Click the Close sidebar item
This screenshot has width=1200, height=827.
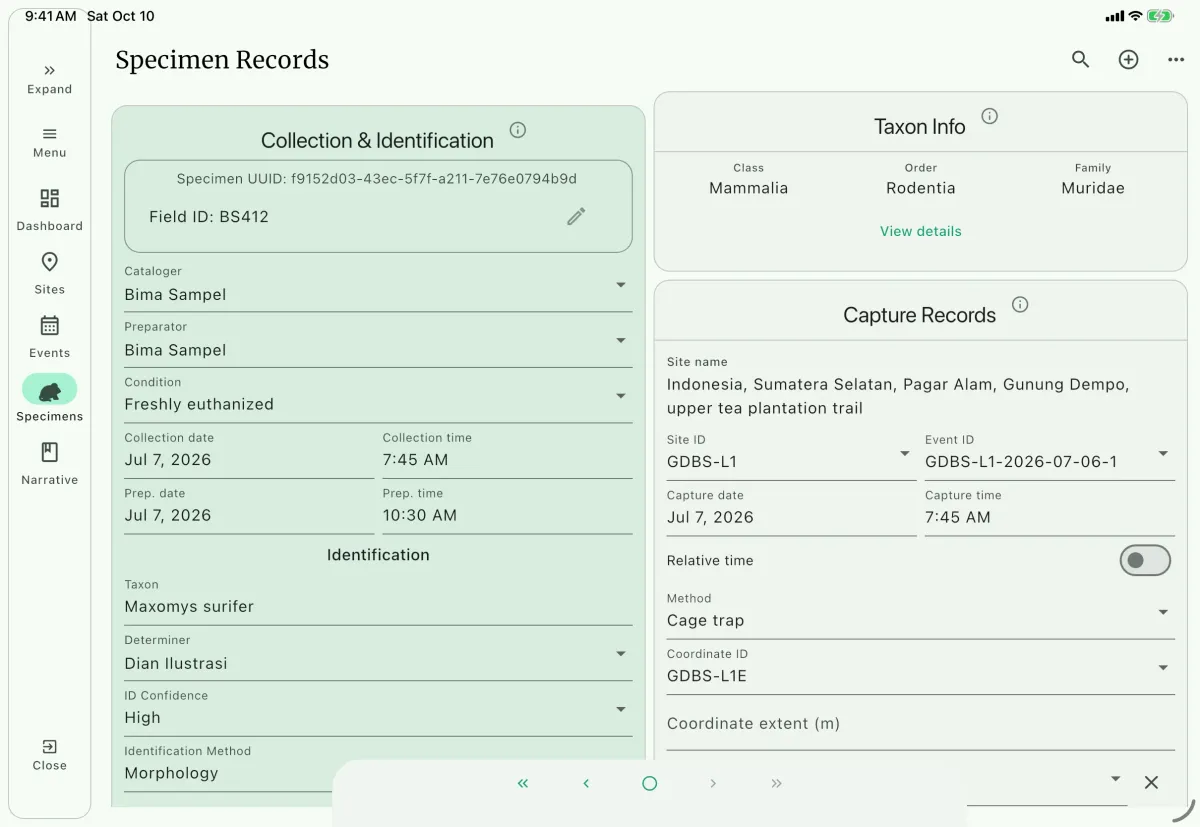(49, 755)
